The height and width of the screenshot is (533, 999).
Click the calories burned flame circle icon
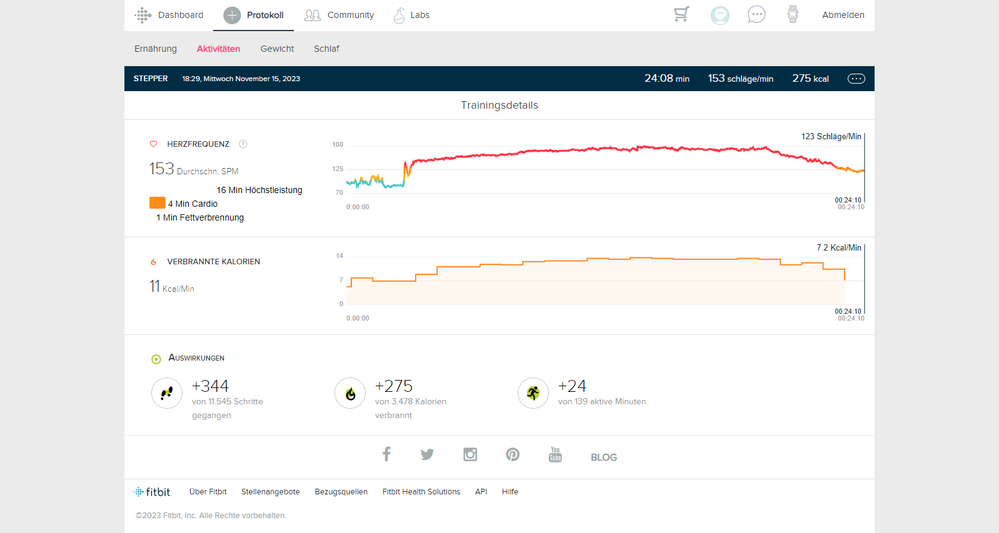(x=350, y=393)
